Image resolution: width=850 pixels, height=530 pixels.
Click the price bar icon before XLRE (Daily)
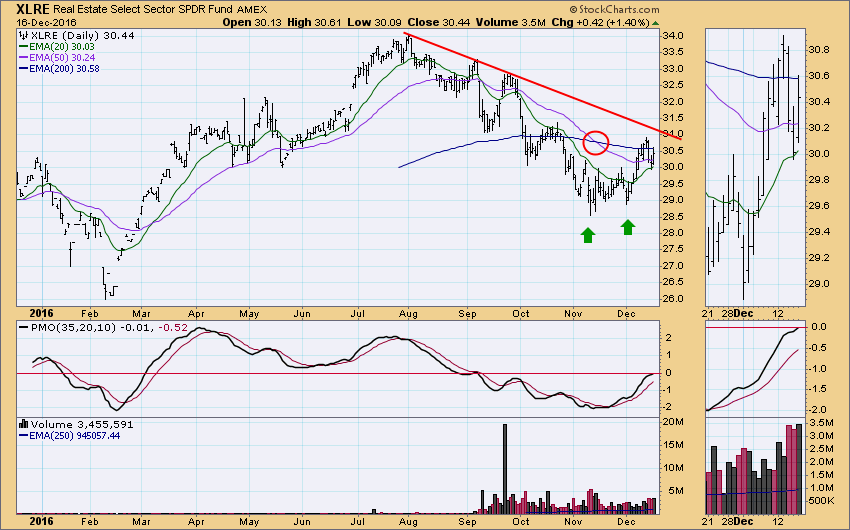point(23,35)
